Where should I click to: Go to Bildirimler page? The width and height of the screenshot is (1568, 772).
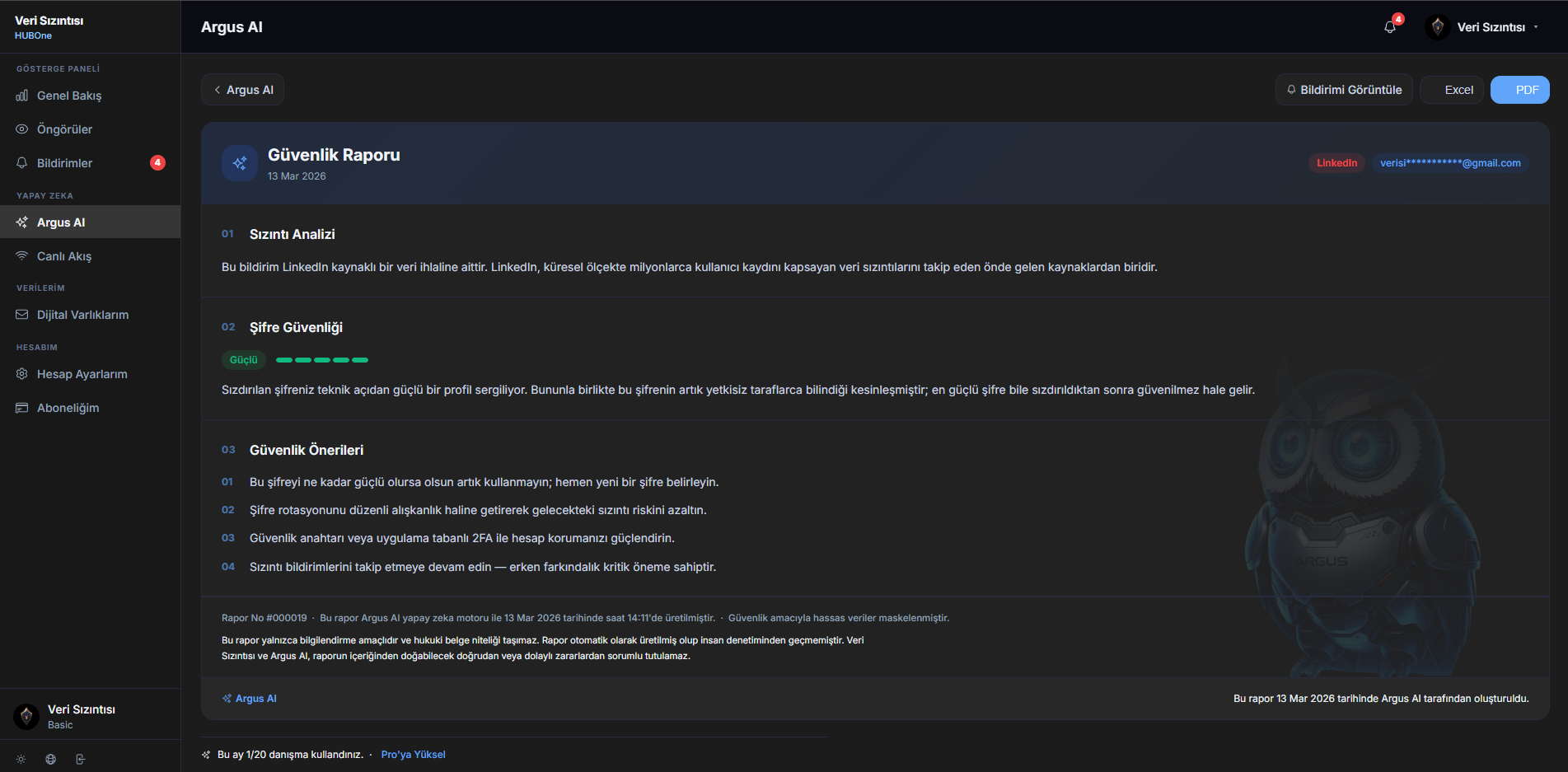[91, 163]
